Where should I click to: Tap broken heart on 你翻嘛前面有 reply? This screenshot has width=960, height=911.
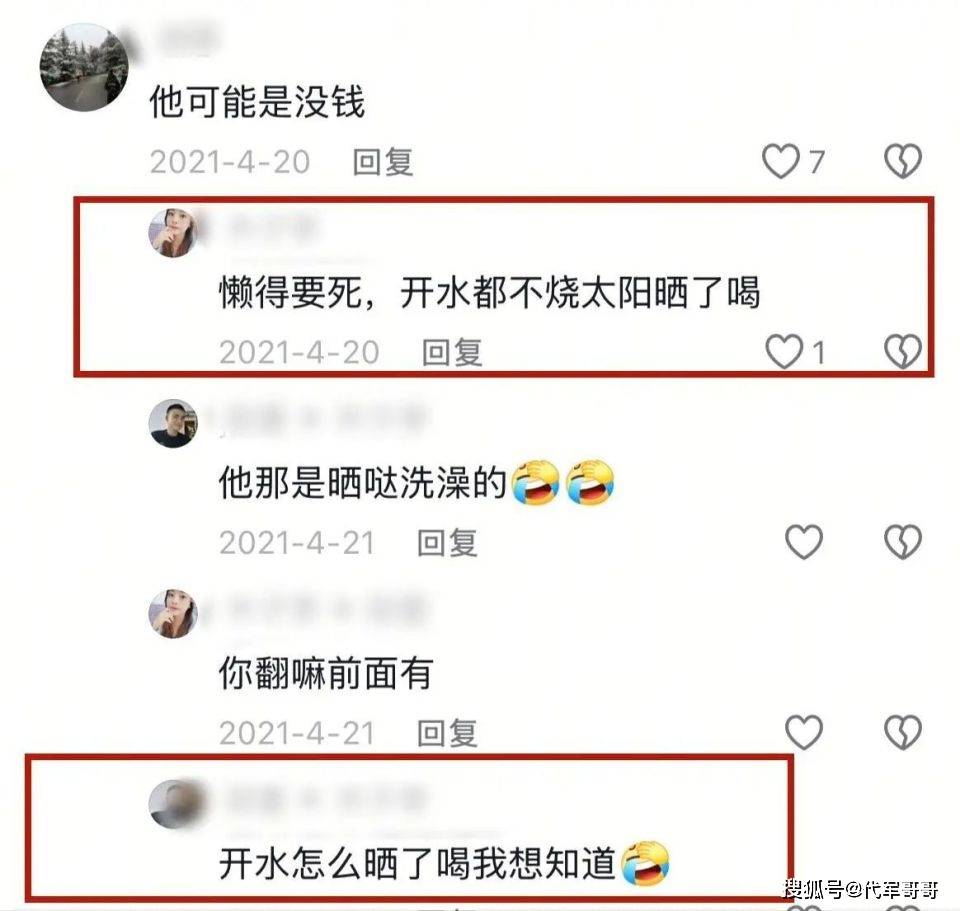[x=902, y=732]
